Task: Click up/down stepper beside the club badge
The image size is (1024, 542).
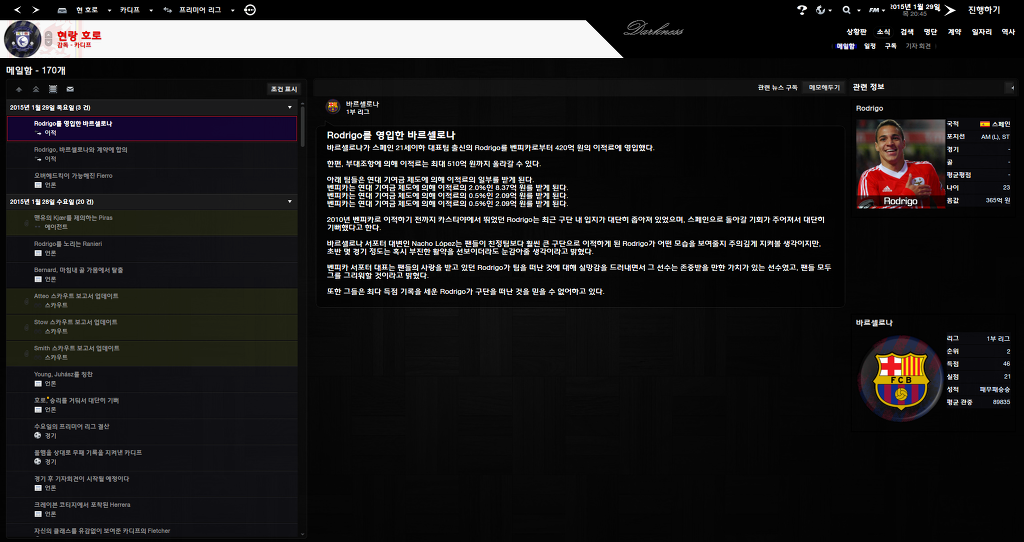Action: [x=48, y=39]
